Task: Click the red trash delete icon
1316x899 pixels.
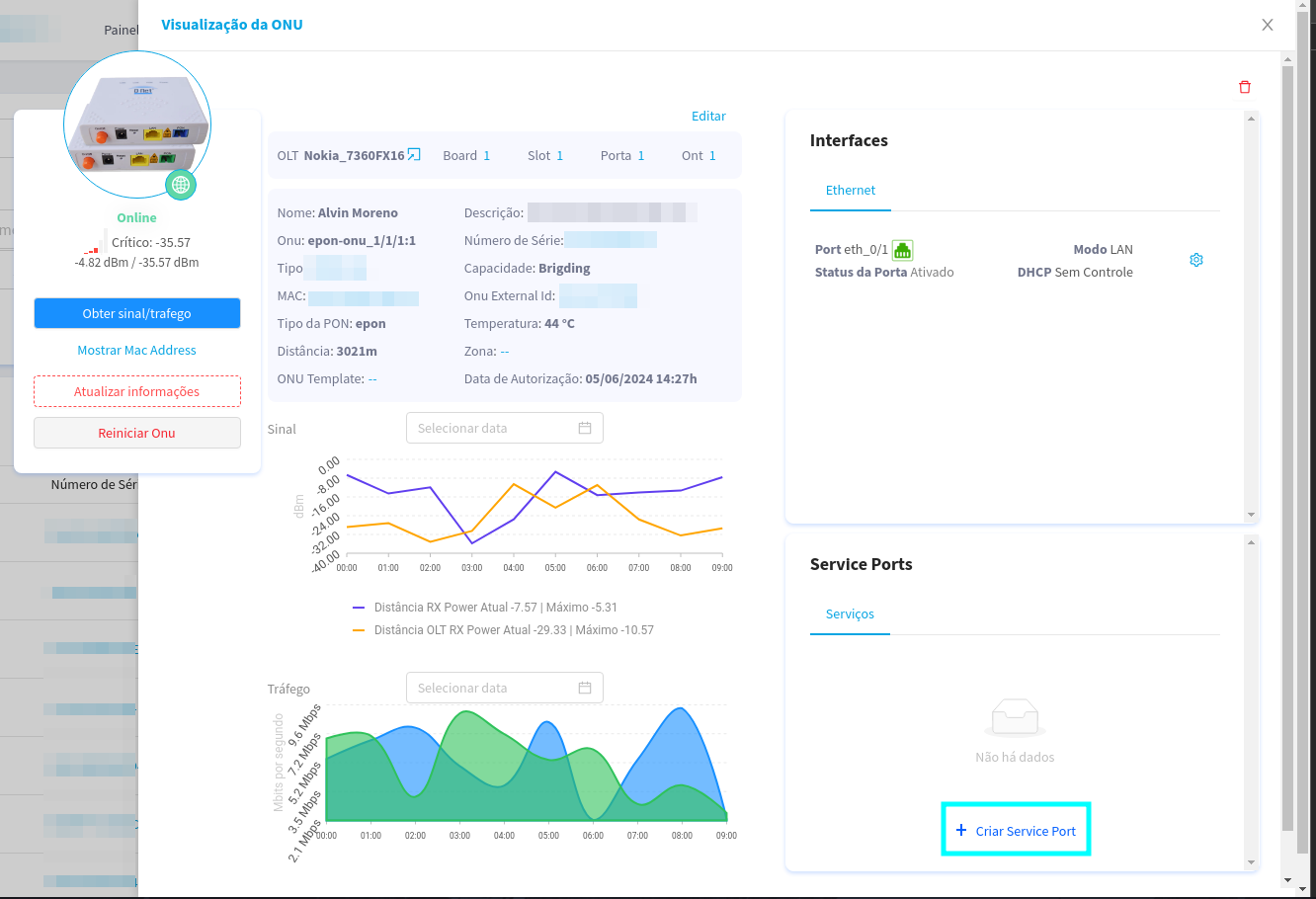Action: 1244,87
